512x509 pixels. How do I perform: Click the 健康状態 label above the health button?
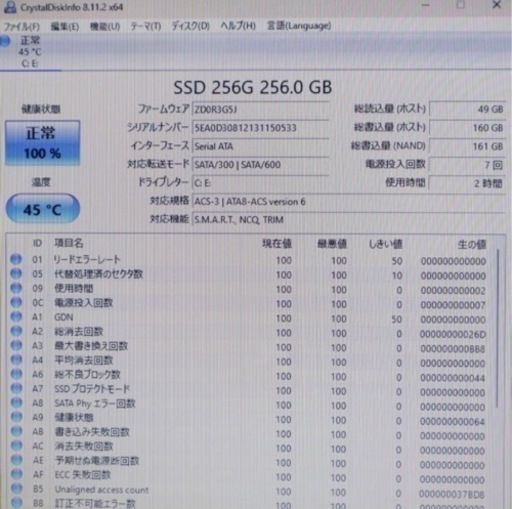(x=41, y=109)
